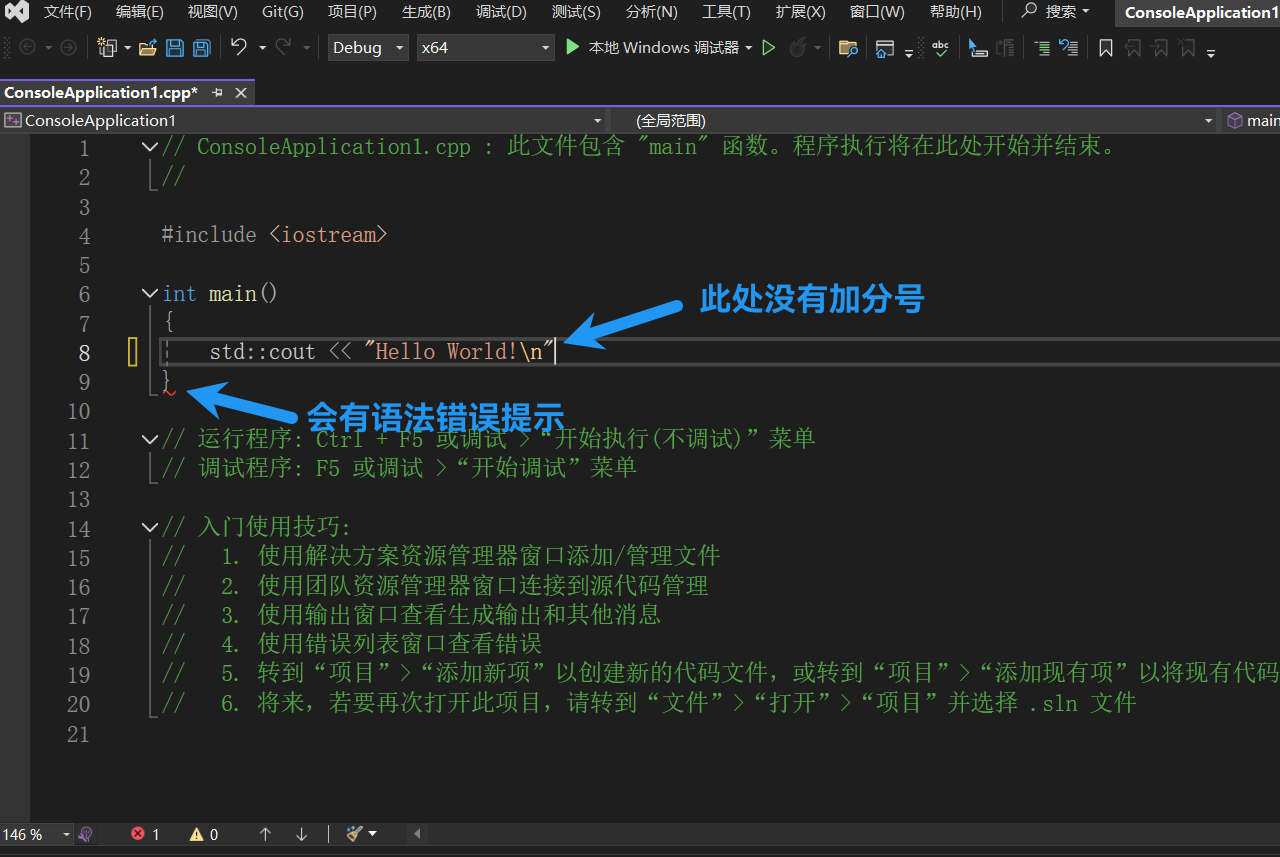Collapse the int main() code block
The image size is (1280, 857).
pyautogui.click(x=150, y=293)
